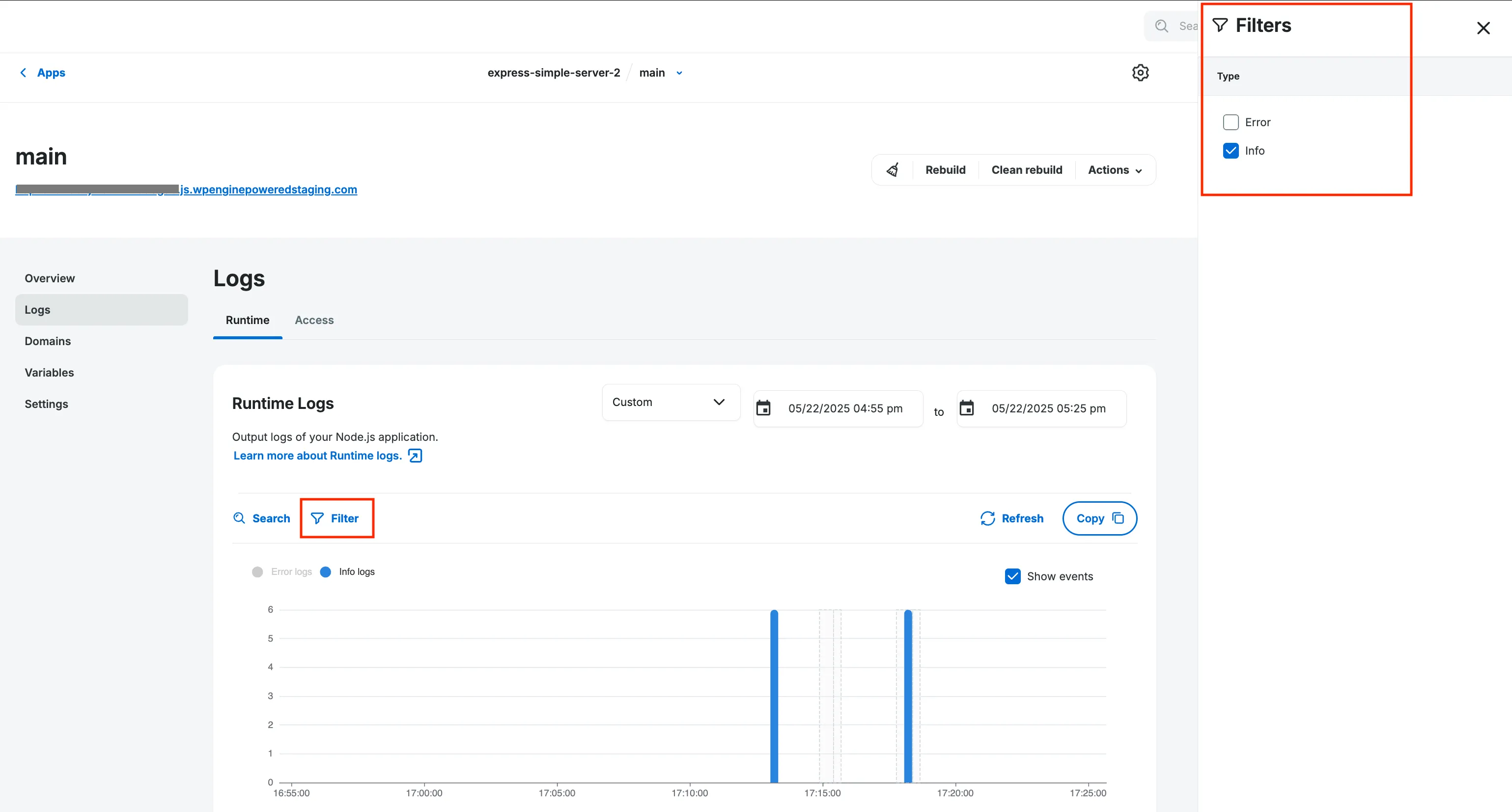
Task: Disable the Info filter checkbox
Action: (x=1230, y=150)
